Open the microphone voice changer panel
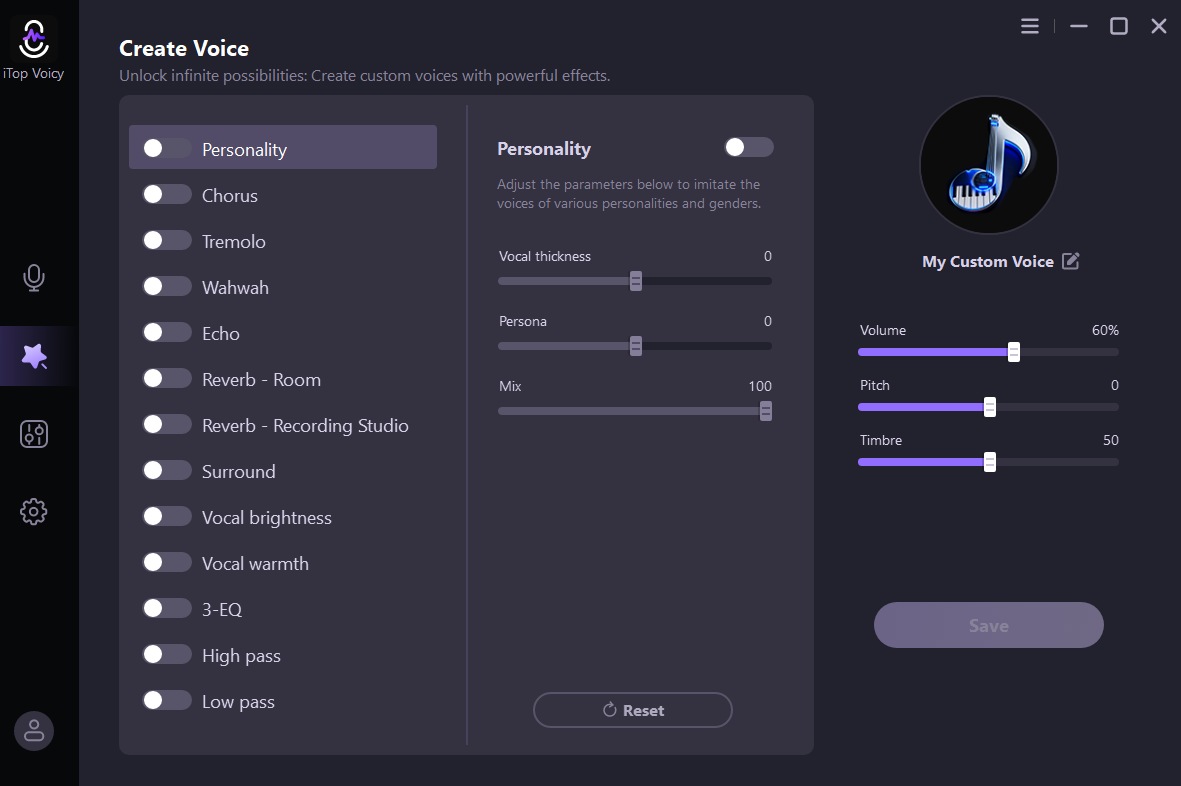Screen dimensions: 1181x786 pyautogui.click(x=34, y=278)
